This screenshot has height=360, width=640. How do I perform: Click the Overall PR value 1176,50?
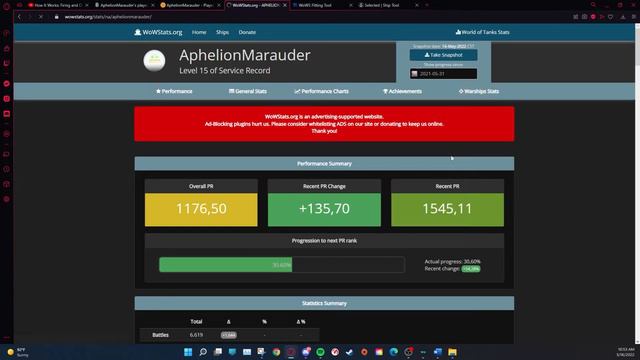(x=201, y=209)
